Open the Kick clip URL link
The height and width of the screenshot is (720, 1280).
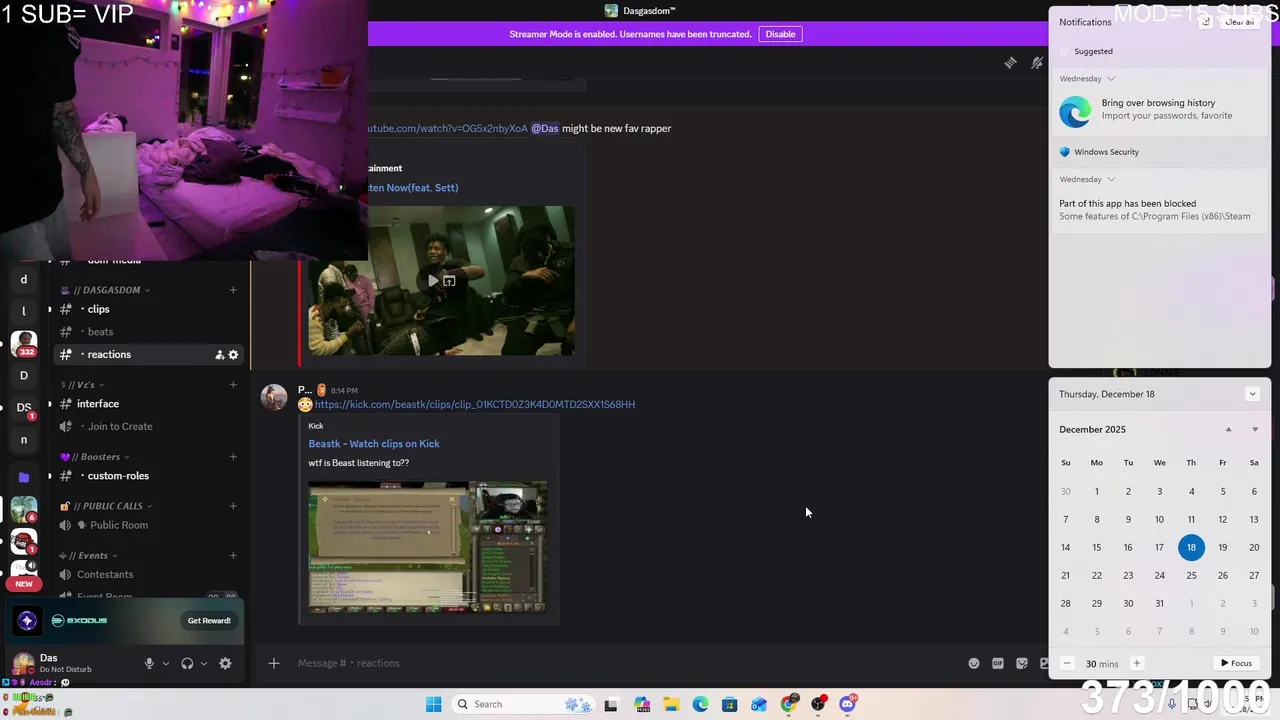pyautogui.click(x=475, y=404)
